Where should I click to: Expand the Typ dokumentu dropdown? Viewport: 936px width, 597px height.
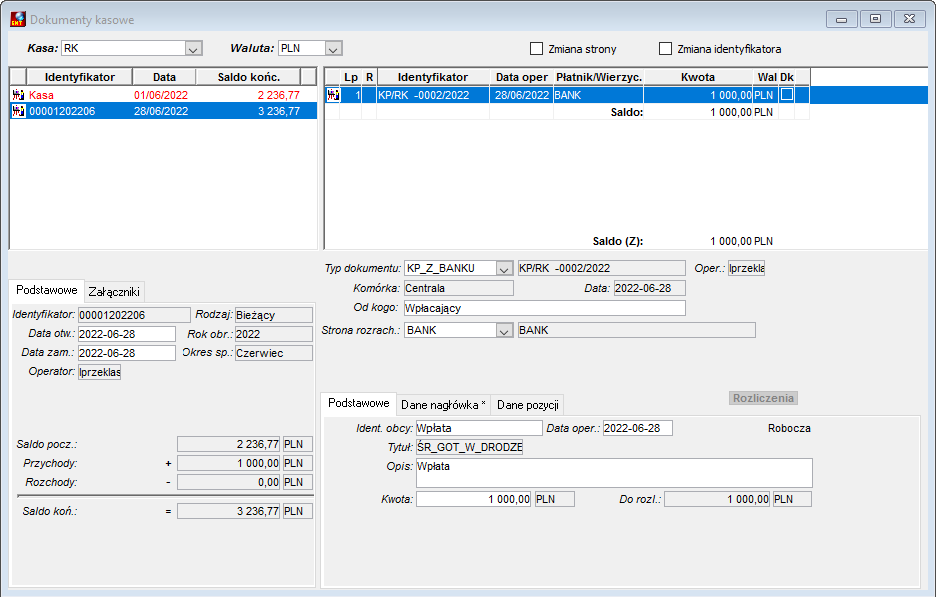(x=504, y=269)
